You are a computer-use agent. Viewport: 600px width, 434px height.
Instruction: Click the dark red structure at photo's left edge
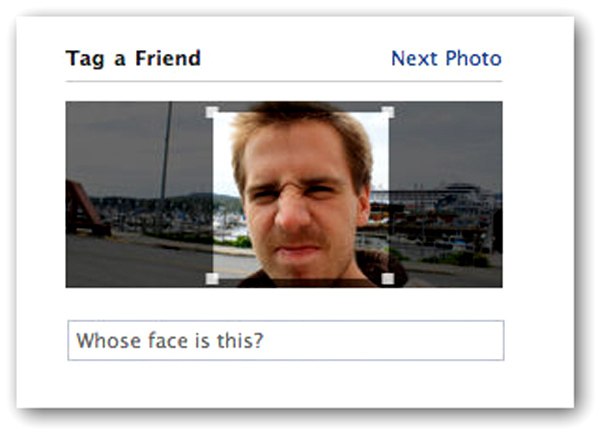[80, 210]
